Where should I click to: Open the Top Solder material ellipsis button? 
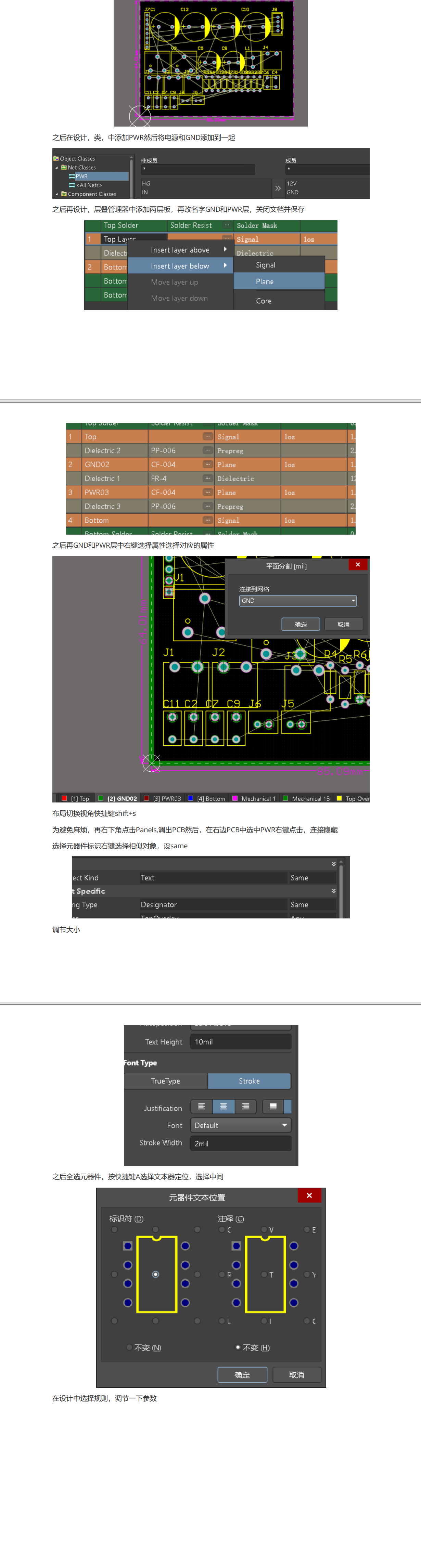227,225
